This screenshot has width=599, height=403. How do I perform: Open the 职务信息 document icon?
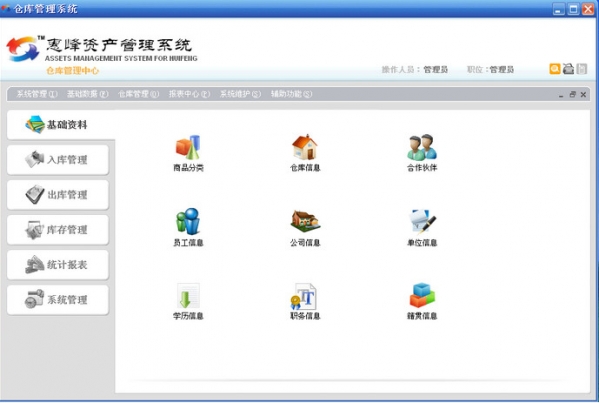(304, 296)
